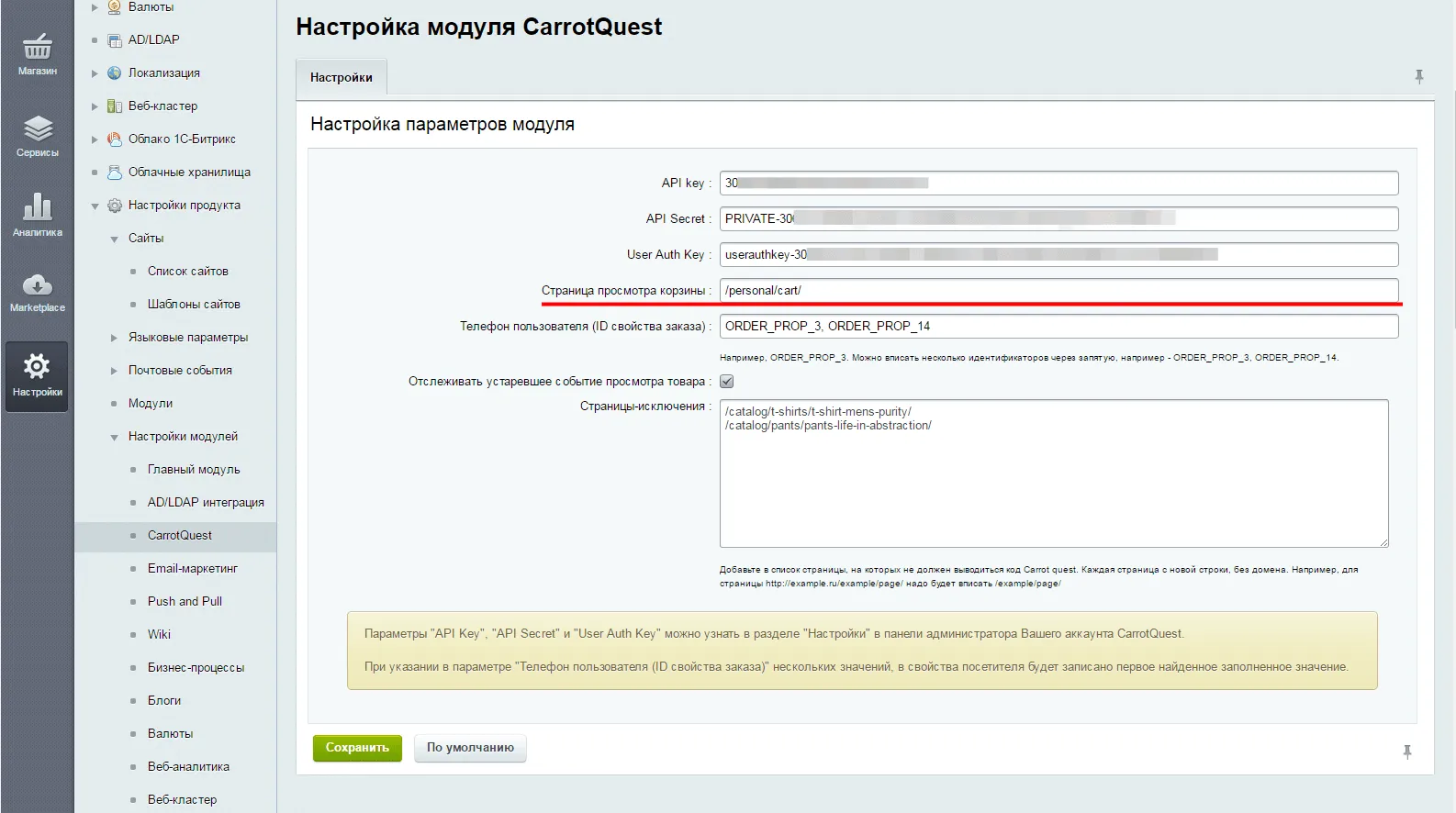
Task: Click the Локализация globe icon
Action: click(x=114, y=73)
